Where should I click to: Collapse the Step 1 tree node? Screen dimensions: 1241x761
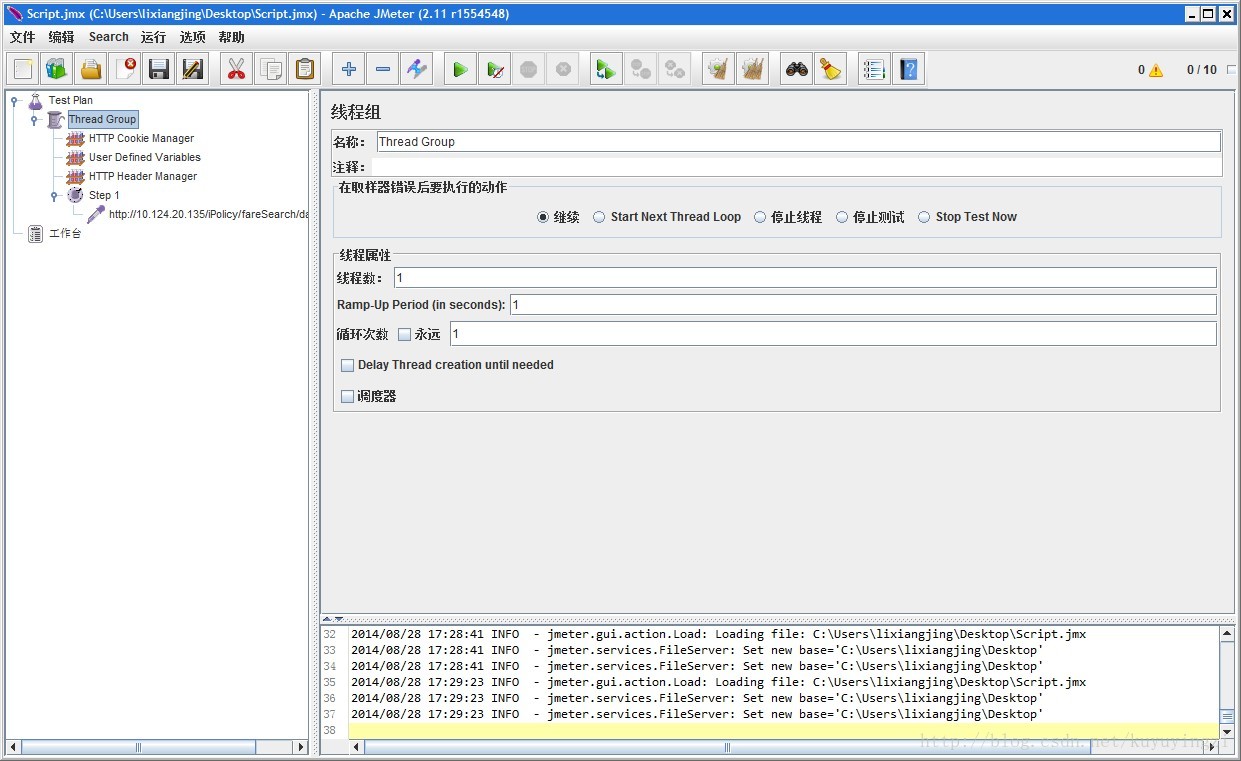pos(54,196)
